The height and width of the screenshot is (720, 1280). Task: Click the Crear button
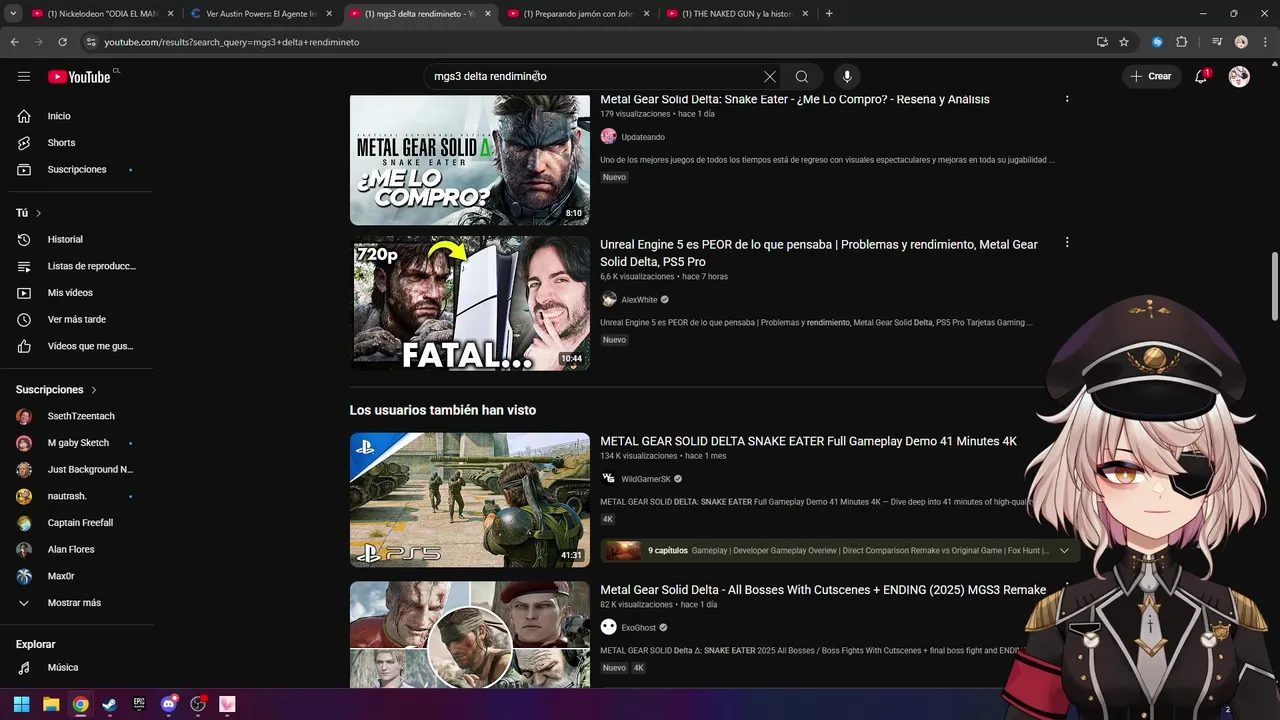[x=1151, y=76]
